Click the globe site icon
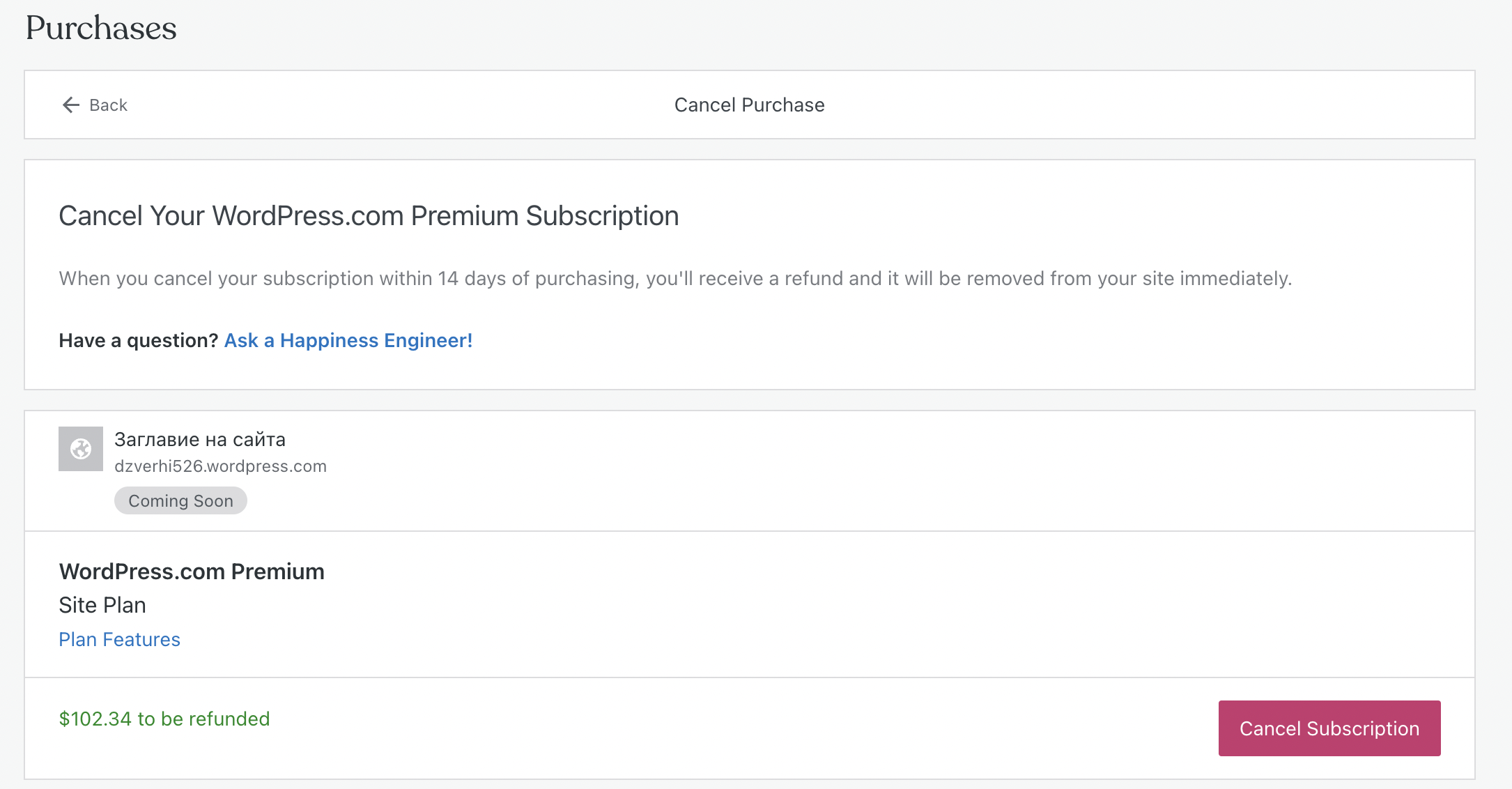1512x789 pixels. (x=81, y=449)
